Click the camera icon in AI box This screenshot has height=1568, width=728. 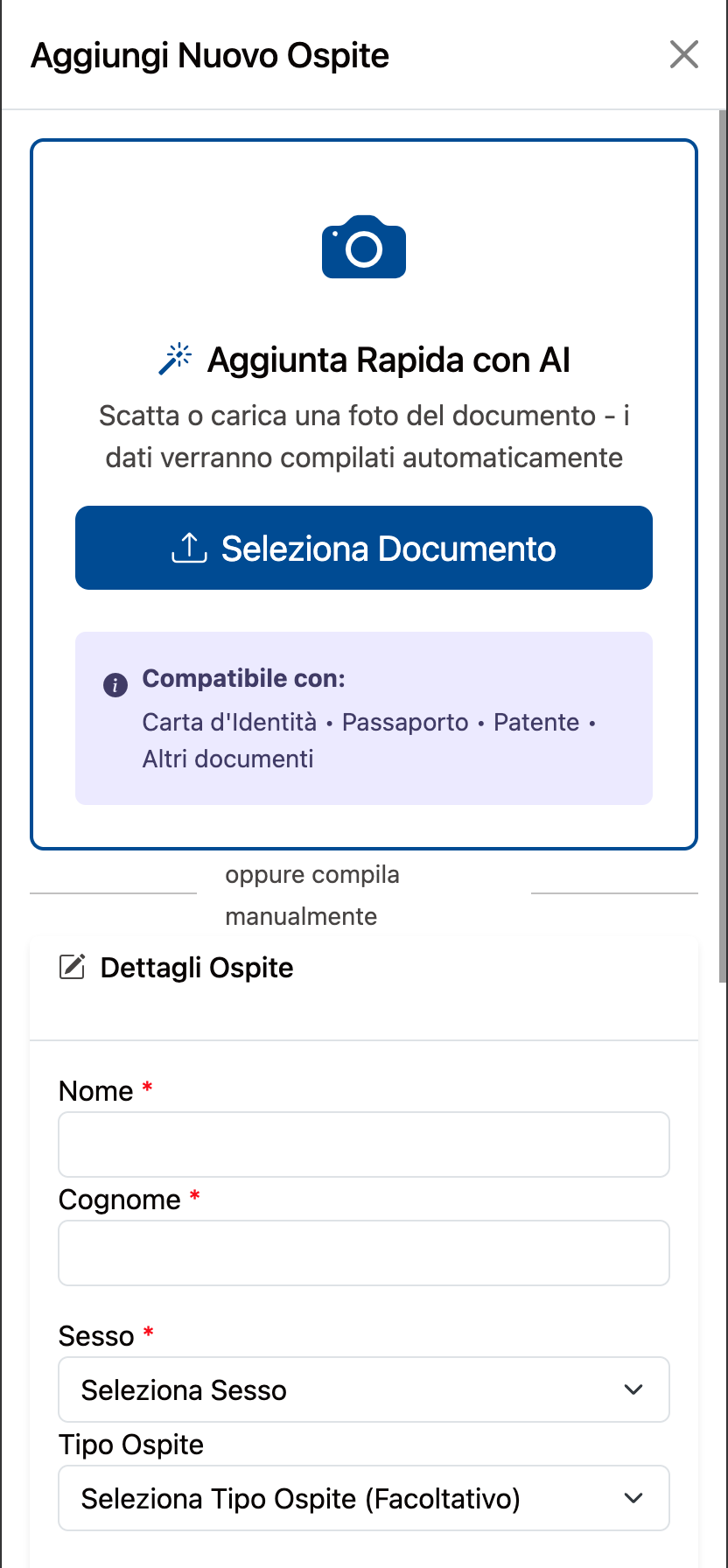pos(364,248)
